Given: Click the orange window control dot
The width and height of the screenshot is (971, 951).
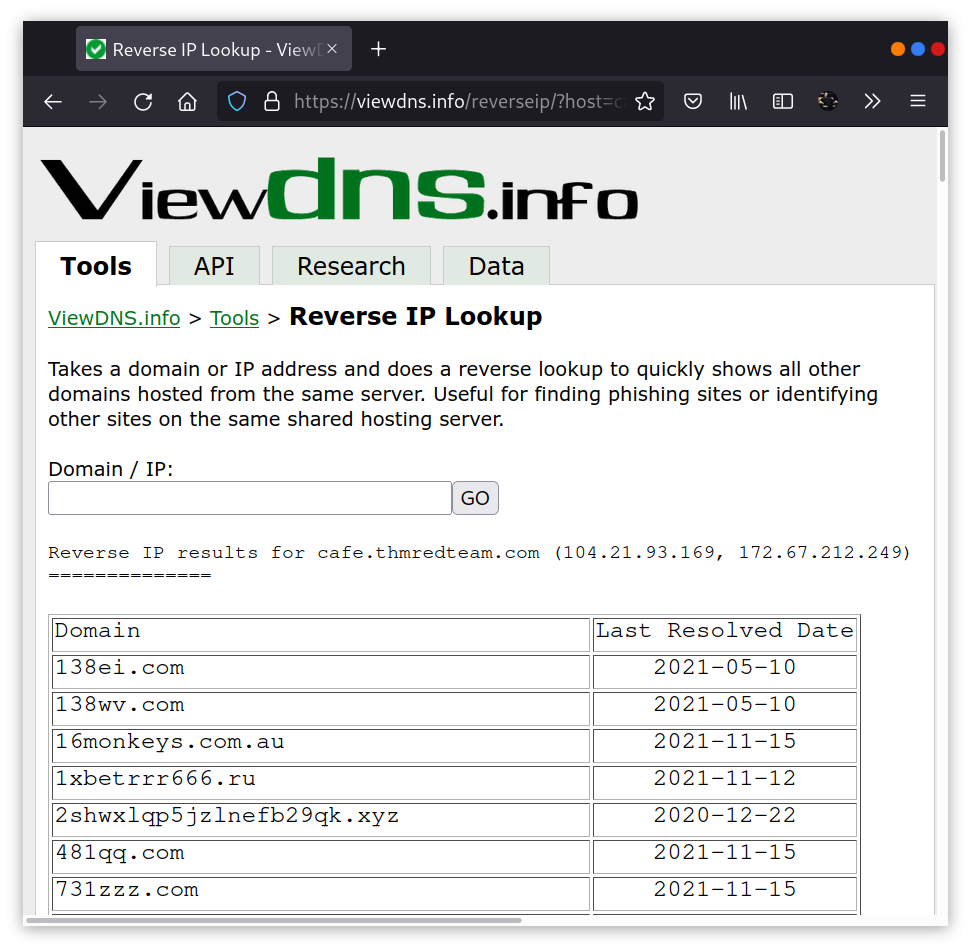Looking at the screenshot, I should pyautogui.click(x=897, y=49).
